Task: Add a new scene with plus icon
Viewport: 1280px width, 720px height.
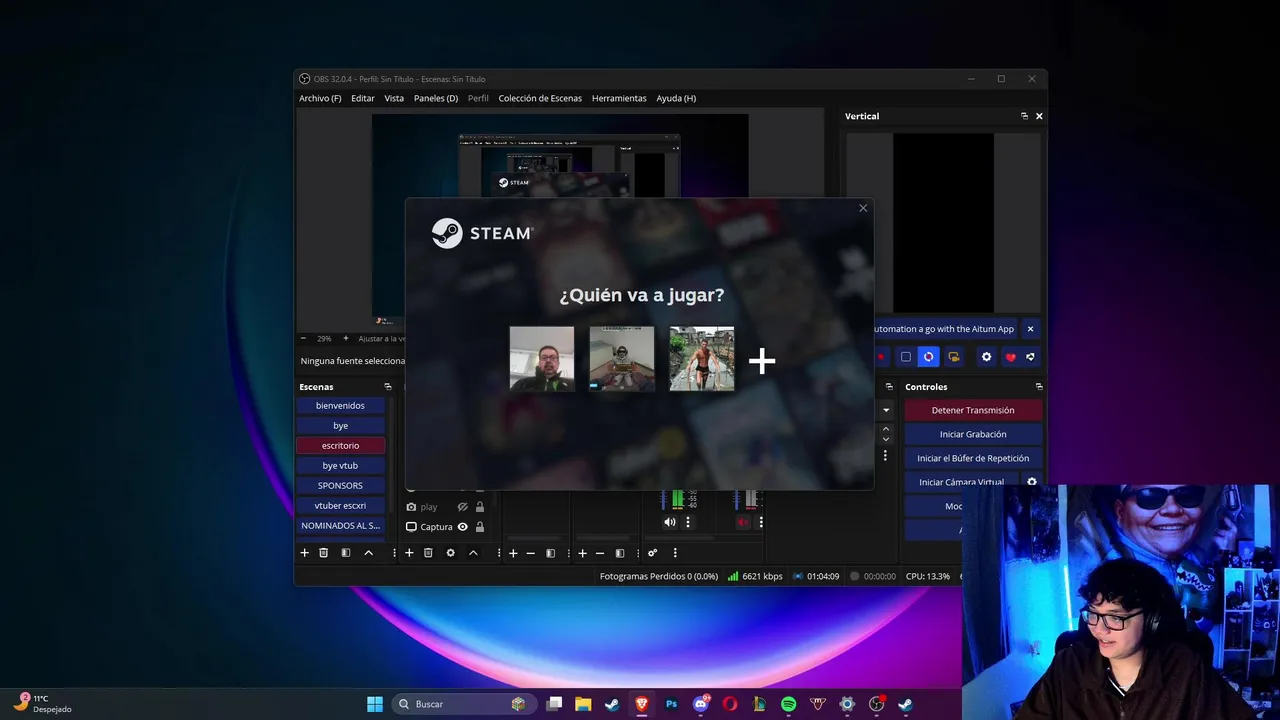Action: coord(305,553)
